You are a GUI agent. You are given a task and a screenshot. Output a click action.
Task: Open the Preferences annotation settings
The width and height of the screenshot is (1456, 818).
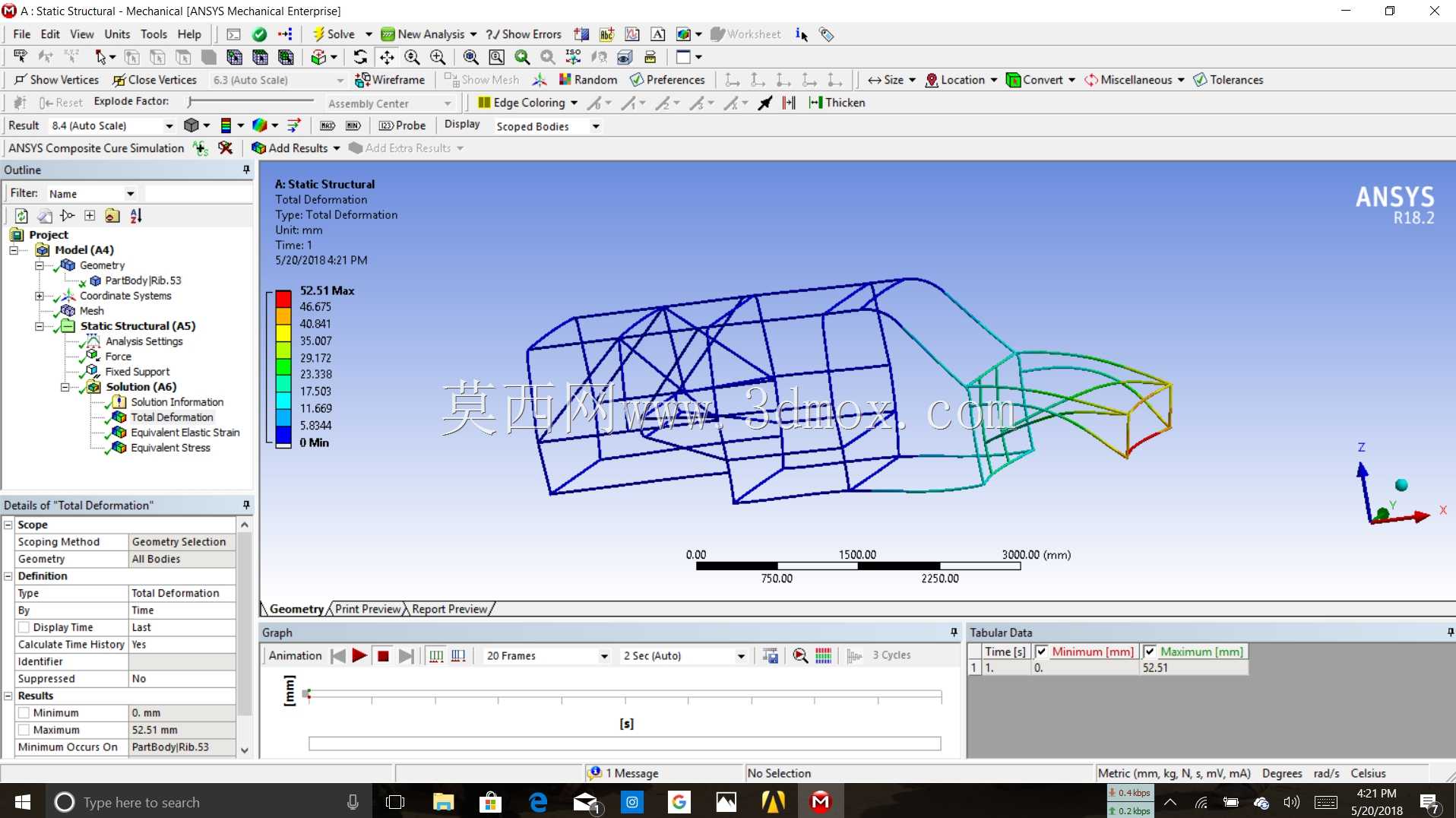point(668,80)
